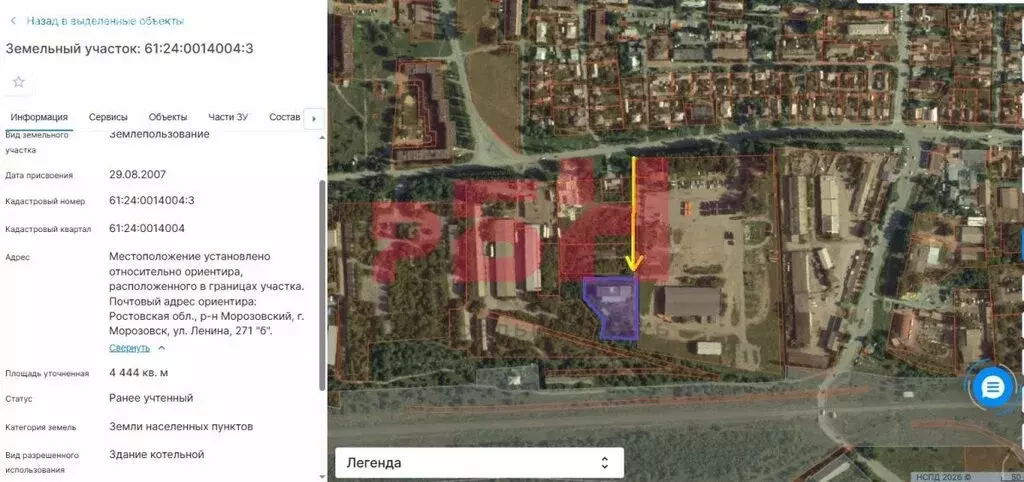
Task: Expand the Легенда dropdown
Action: click(478, 463)
